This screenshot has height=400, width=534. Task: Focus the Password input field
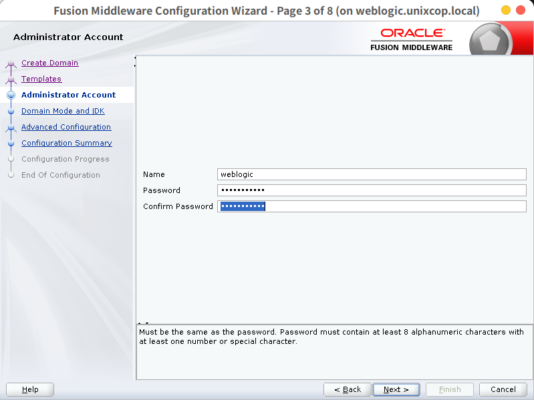pos(372,190)
